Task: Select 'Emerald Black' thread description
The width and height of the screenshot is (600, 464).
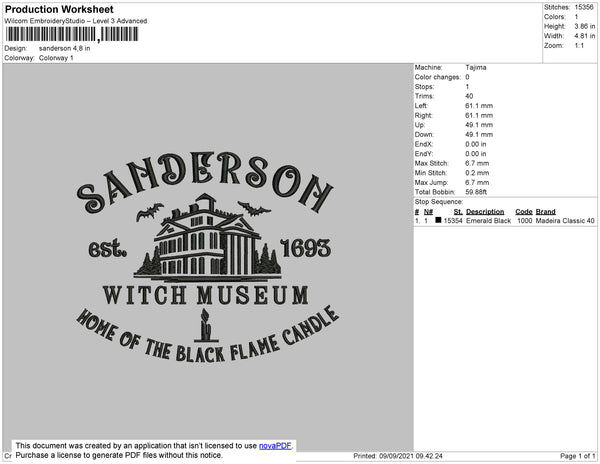Action: coord(488,221)
